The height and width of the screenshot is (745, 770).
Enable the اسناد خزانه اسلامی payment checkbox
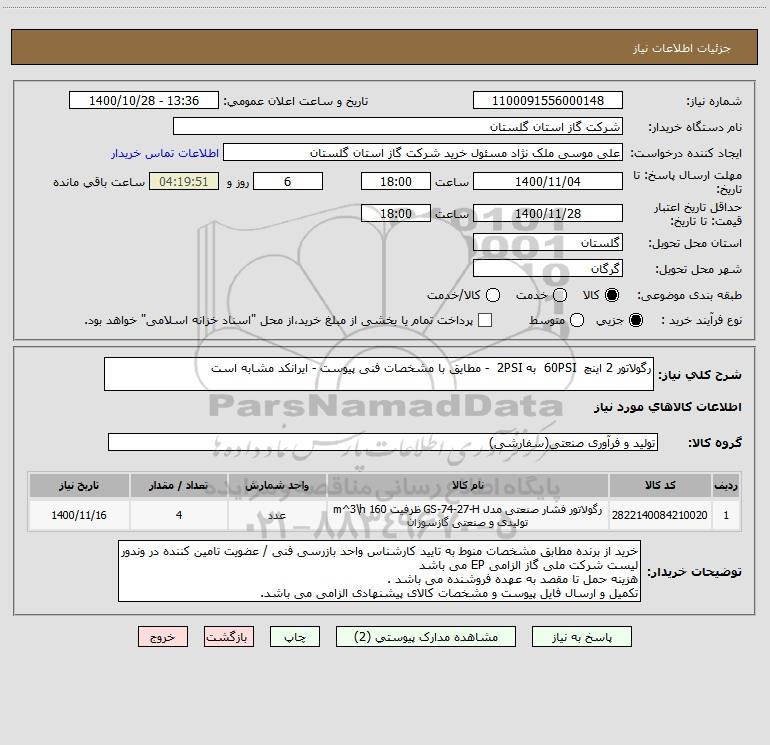pyautogui.click(x=485, y=320)
